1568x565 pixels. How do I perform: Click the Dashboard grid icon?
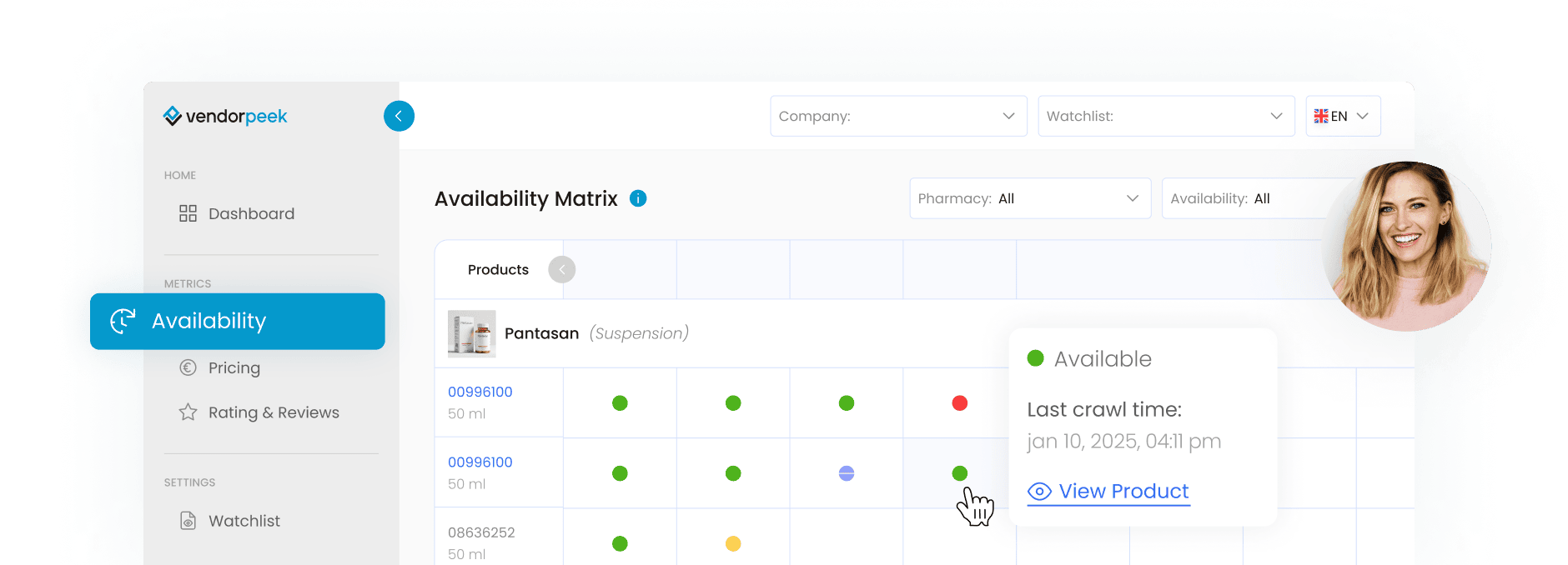[x=188, y=213]
